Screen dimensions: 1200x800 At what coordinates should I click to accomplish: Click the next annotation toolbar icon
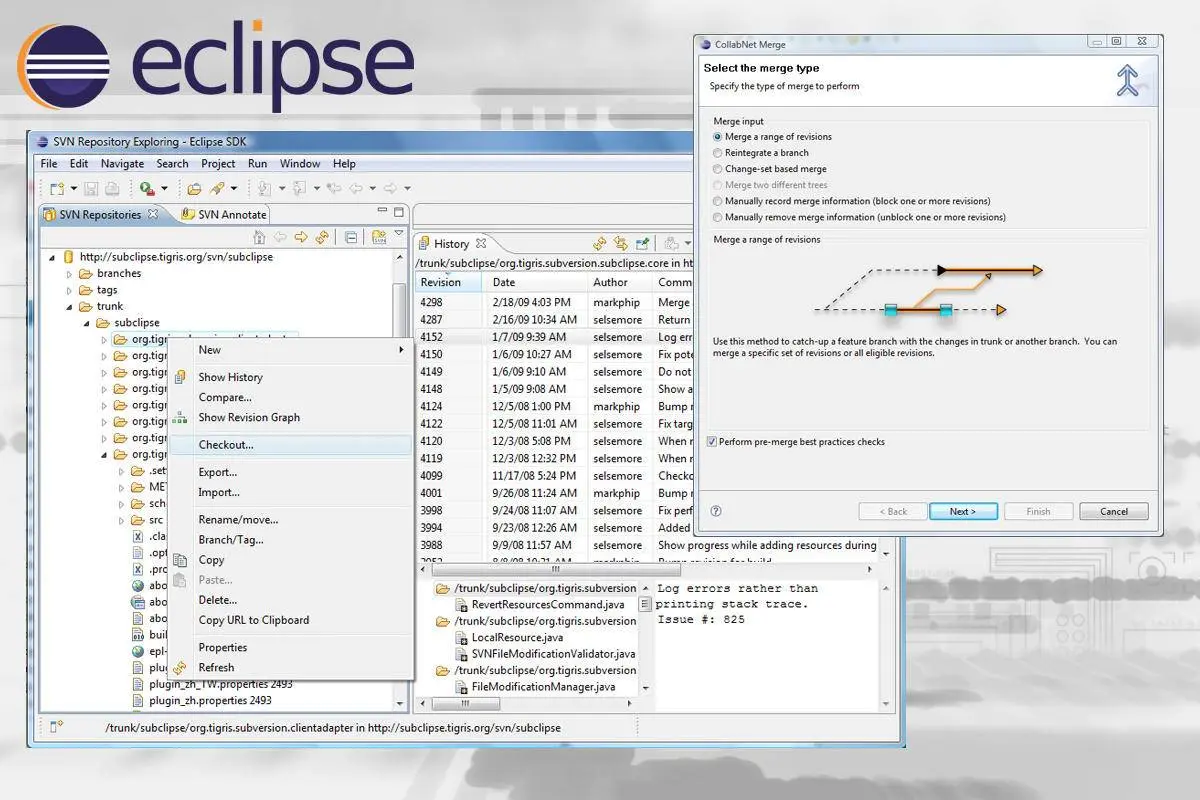tap(265, 188)
